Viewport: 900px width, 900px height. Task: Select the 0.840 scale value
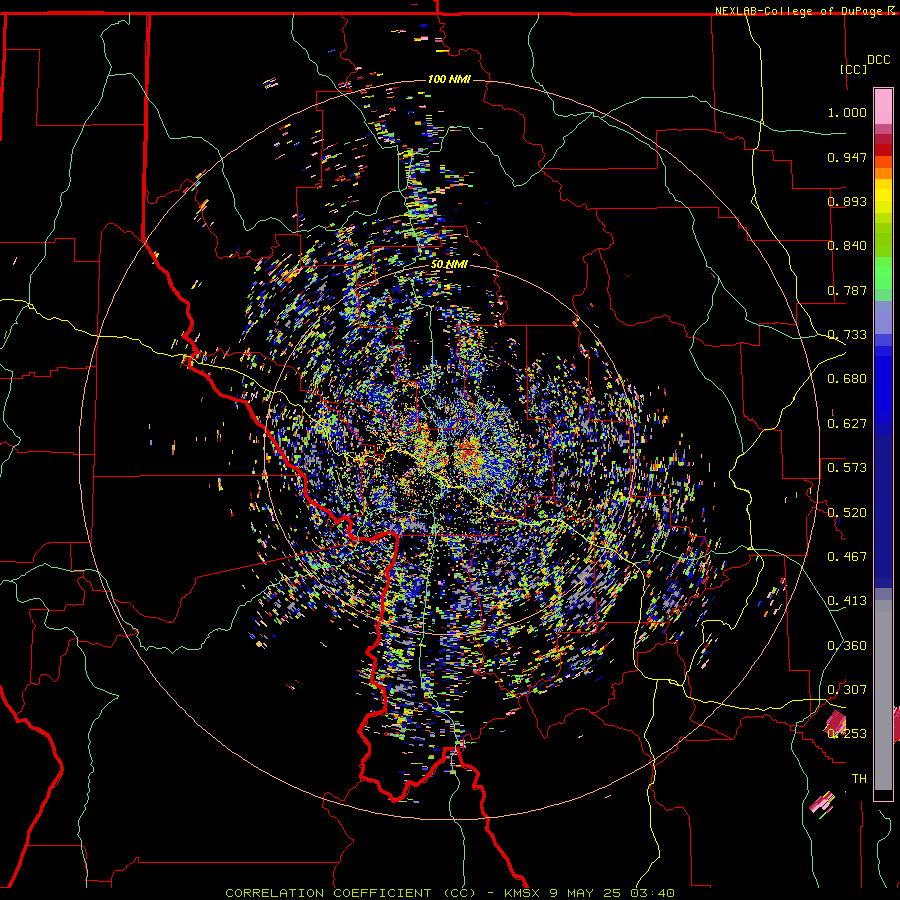click(x=847, y=246)
